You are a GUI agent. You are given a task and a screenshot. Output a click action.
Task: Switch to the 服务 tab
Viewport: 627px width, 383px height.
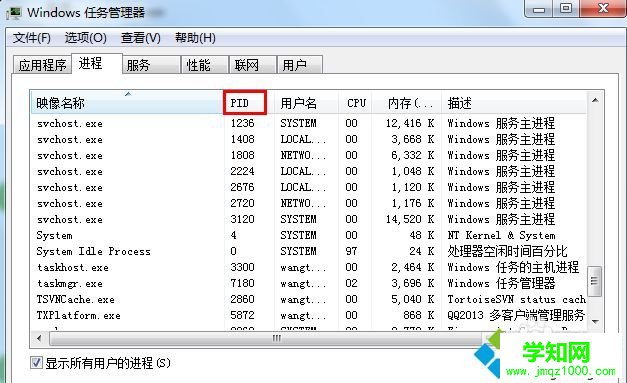tap(151, 65)
